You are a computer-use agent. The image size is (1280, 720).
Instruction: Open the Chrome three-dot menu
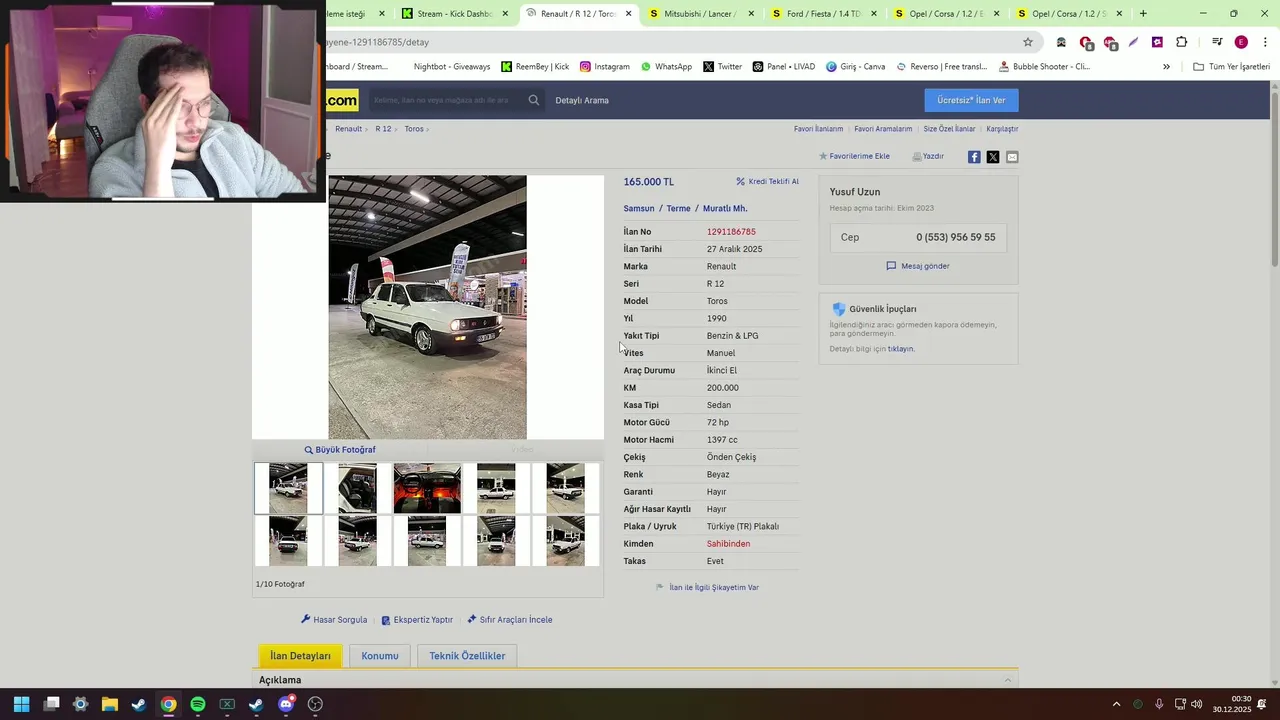pyautogui.click(x=1263, y=42)
